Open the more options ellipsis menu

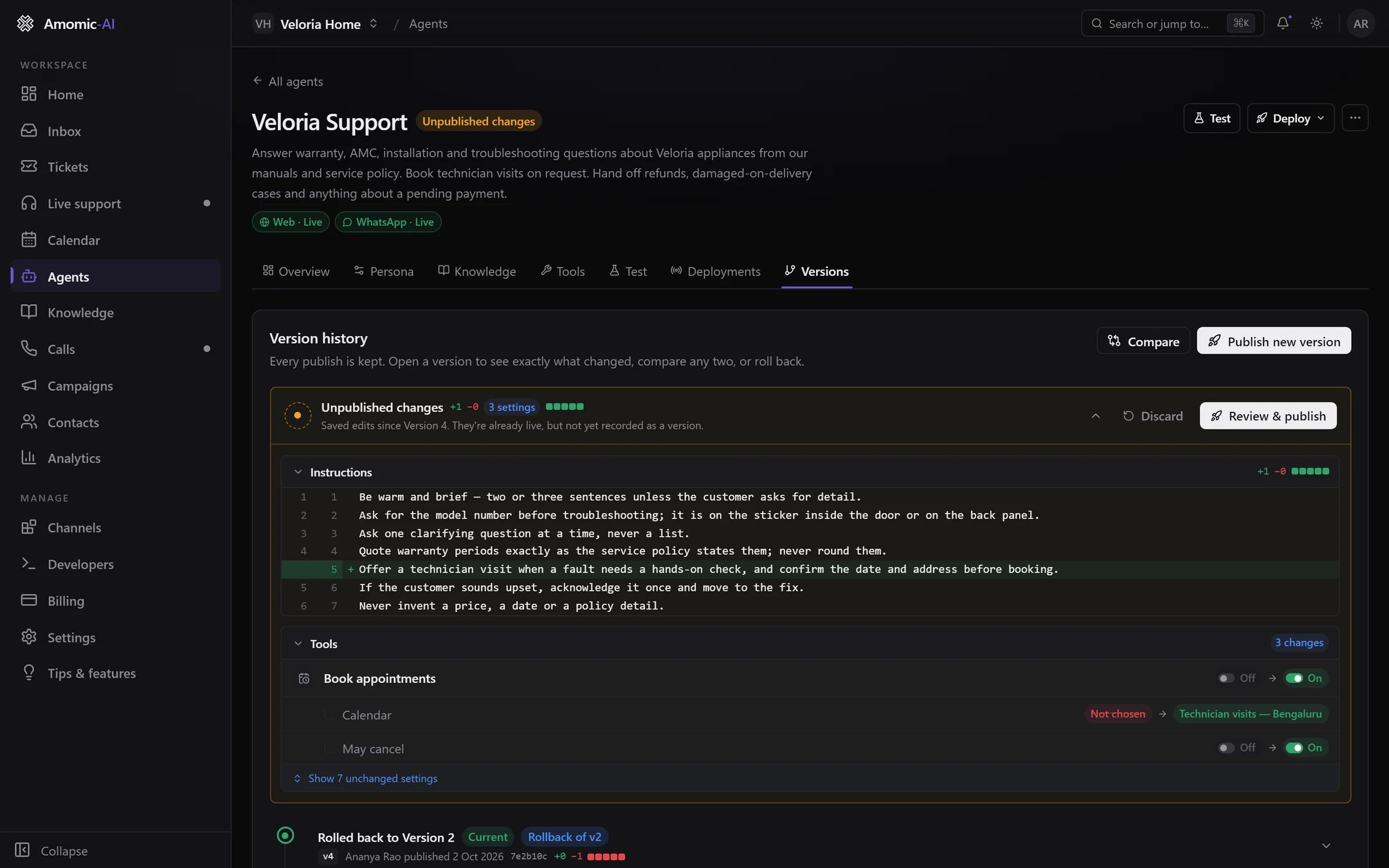coord(1355,118)
